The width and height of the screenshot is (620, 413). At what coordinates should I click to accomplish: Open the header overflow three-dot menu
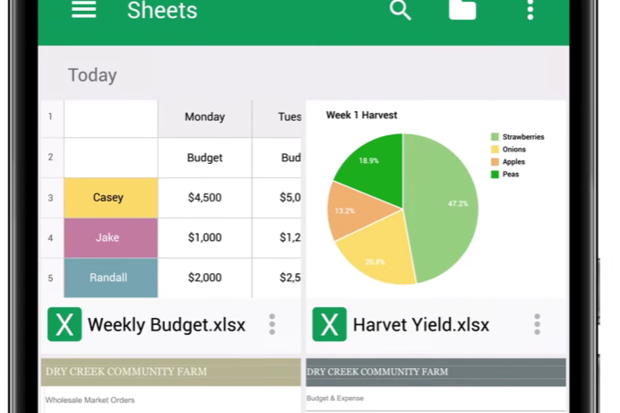pos(530,9)
